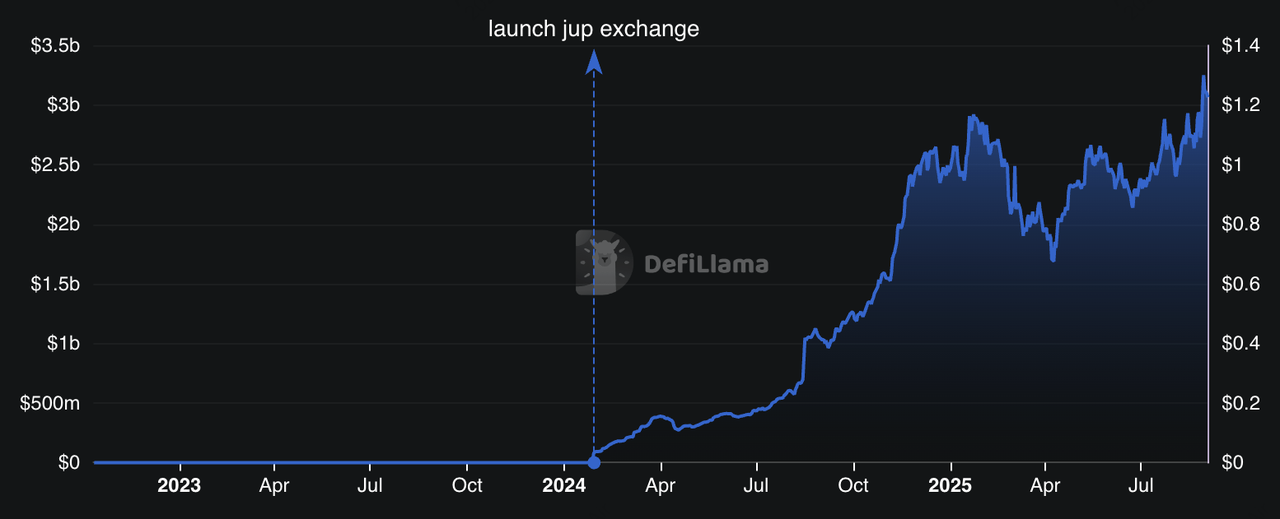Click the $0.2 right axis label

(1239, 403)
